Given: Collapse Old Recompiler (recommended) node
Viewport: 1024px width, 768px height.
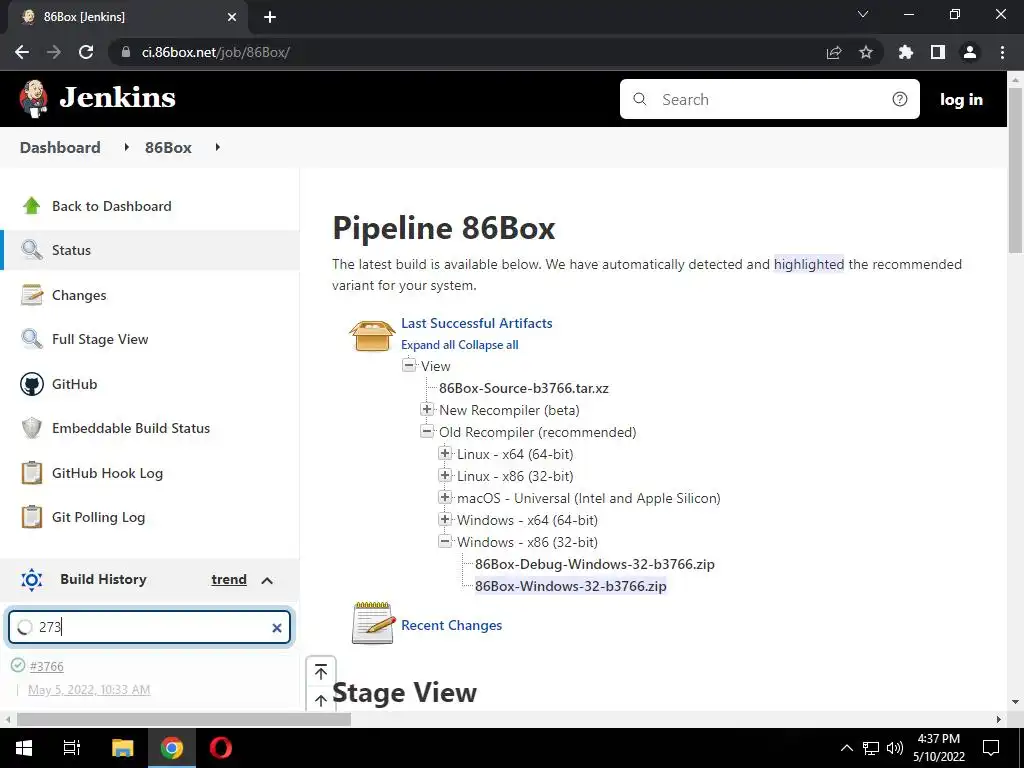Looking at the screenshot, I should coord(427,431).
